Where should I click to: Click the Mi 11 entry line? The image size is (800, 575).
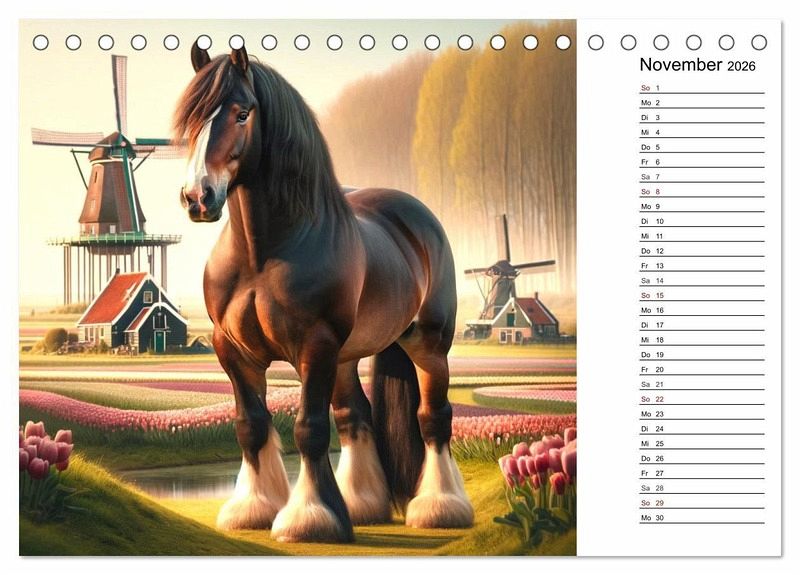coord(702,236)
